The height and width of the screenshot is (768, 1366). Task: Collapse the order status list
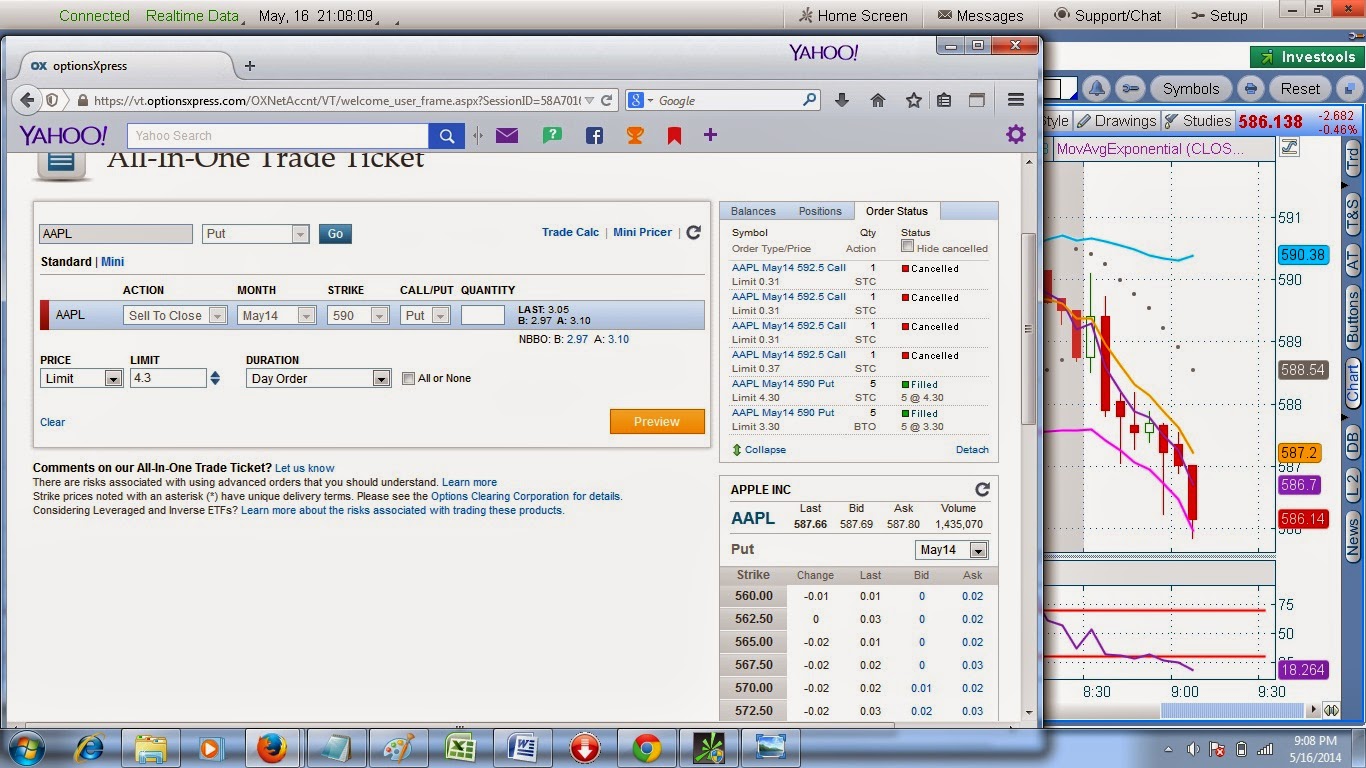point(759,450)
